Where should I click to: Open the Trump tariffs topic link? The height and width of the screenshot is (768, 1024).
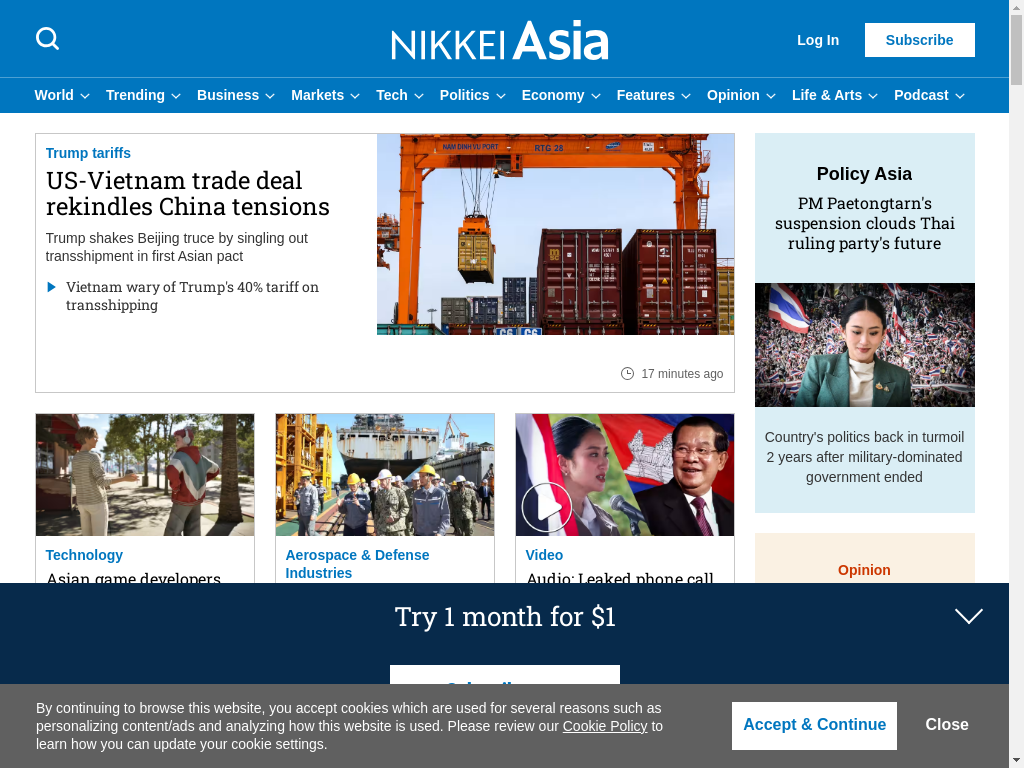pyautogui.click(x=88, y=153)
